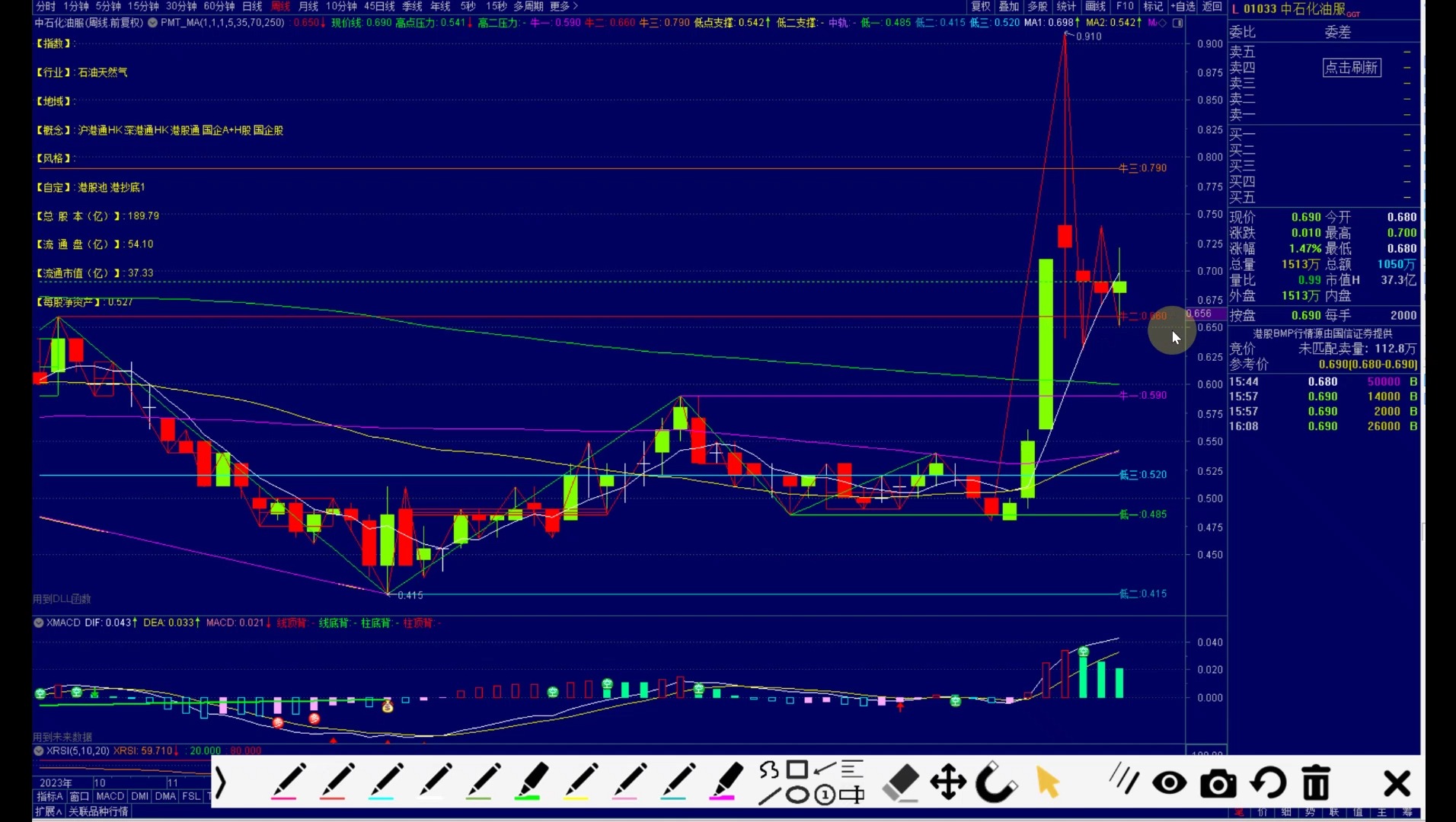
Task: Pick the bright green highlighter
Action: click(532, 782)
